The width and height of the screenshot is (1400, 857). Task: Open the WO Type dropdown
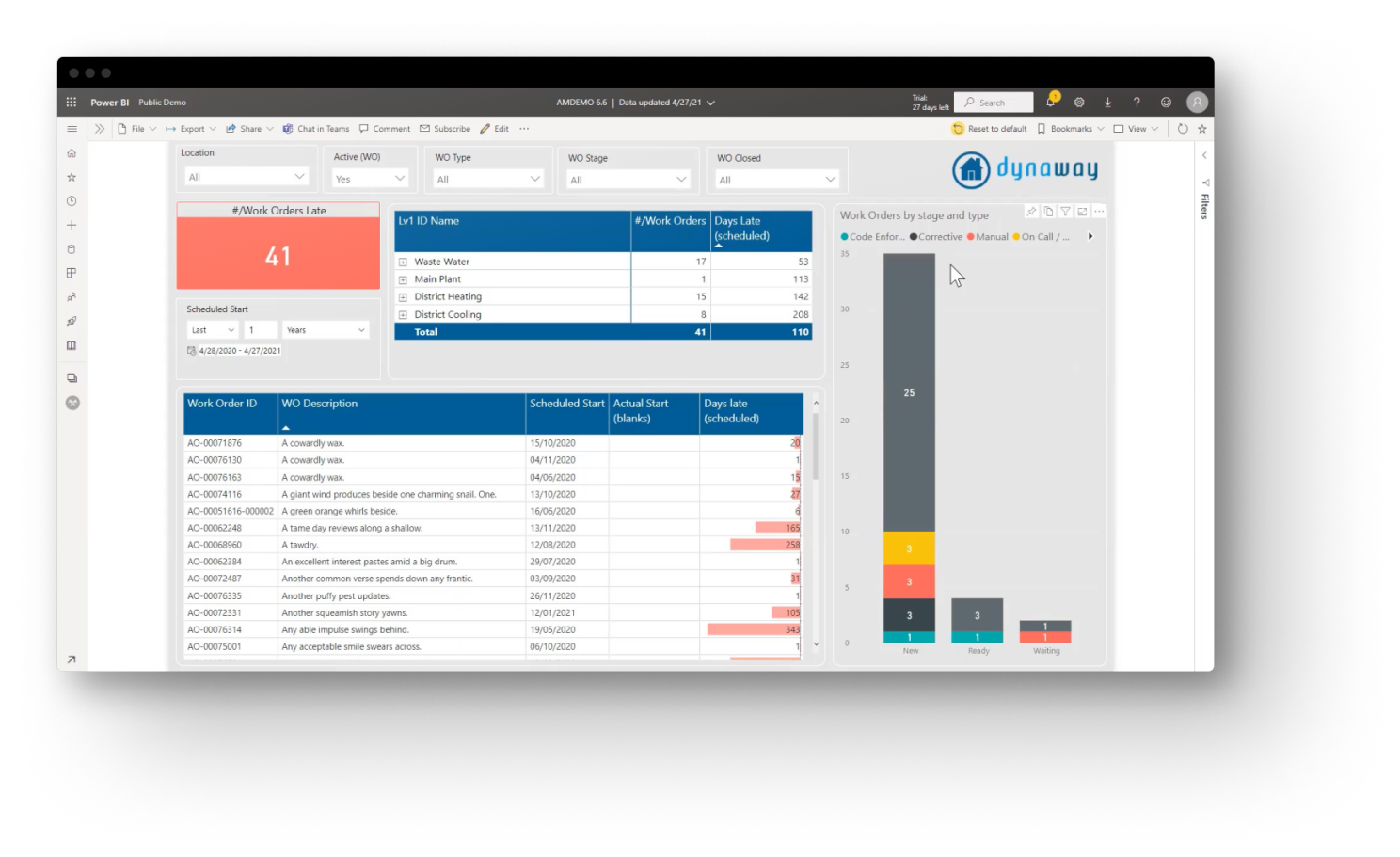pos(488,179)
